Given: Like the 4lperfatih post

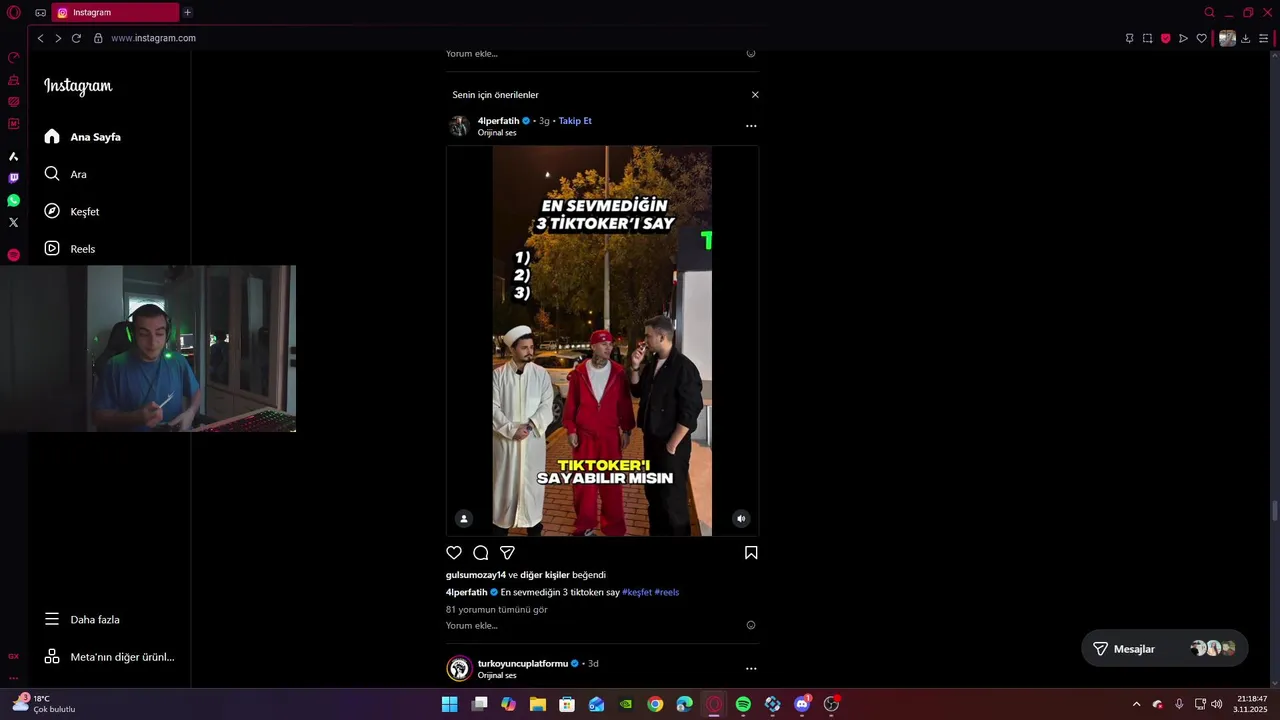Looking at the screenshot, I should [x=454, y=553].
